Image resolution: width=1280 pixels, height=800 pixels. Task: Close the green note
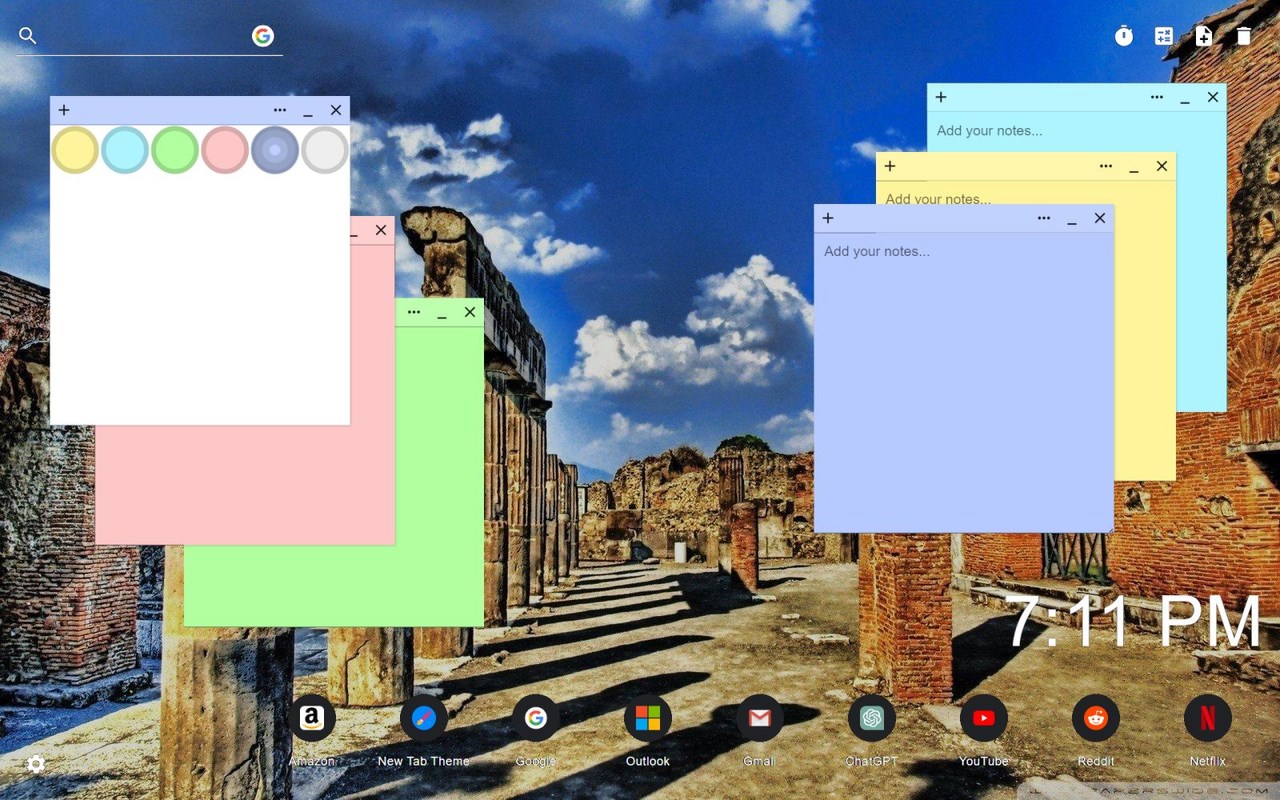tap(470, 312)
